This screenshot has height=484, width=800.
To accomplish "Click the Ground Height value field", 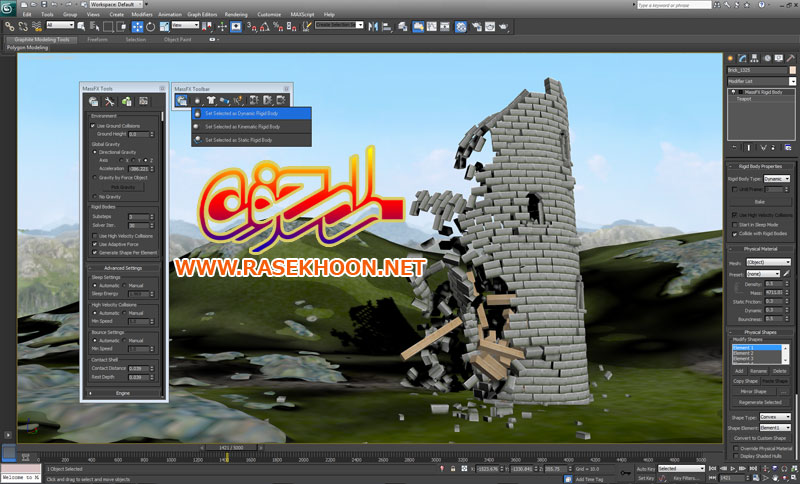I will coord(138,134).
